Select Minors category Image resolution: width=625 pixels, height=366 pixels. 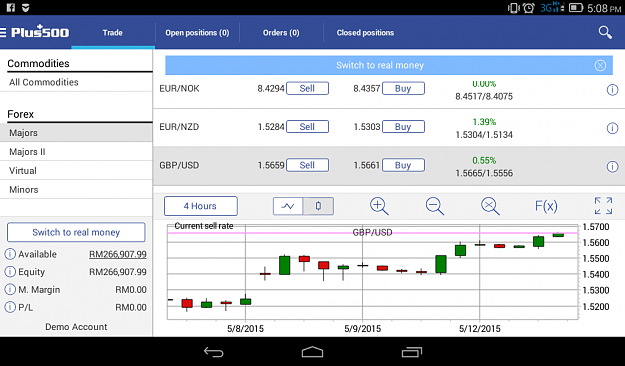(x=76, y=189)
